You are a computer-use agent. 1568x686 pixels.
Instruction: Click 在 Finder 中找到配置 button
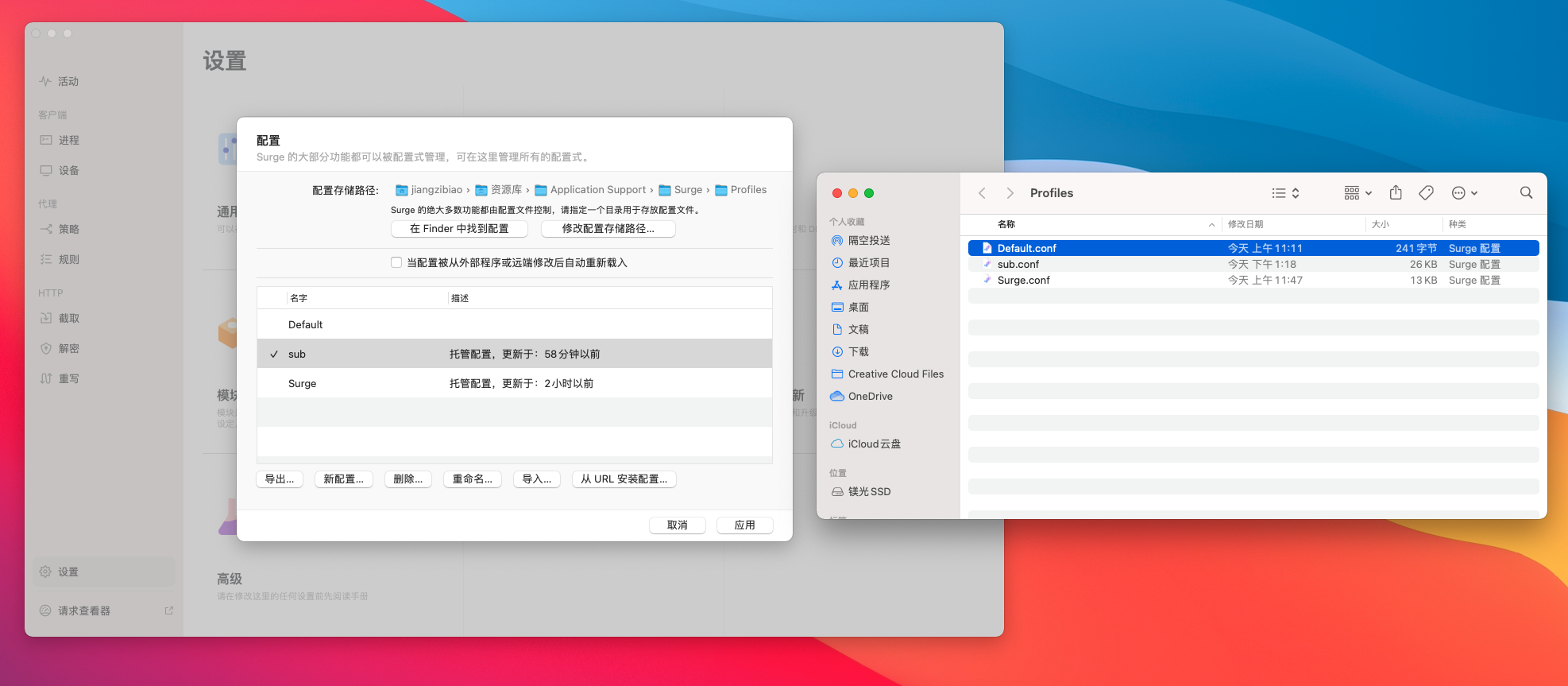(459, 229)
